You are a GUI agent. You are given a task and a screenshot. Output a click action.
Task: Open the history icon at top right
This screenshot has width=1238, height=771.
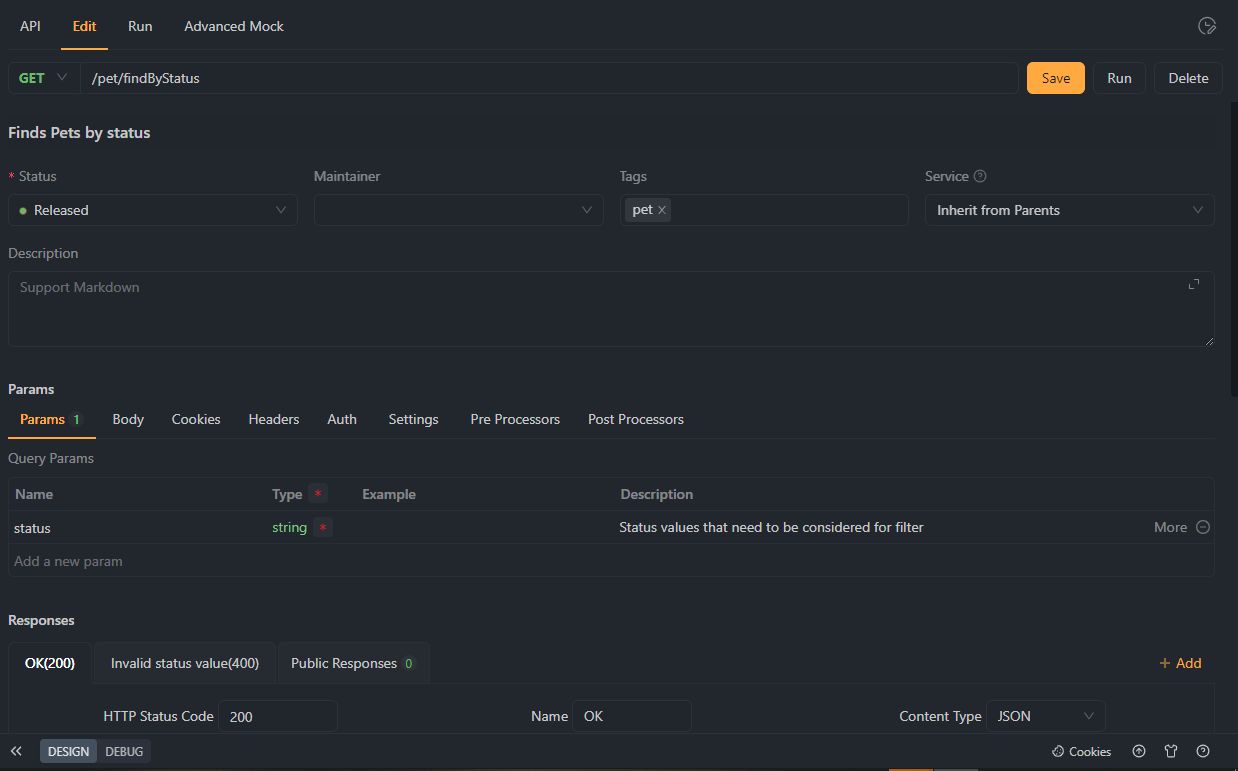(1207, 26)
